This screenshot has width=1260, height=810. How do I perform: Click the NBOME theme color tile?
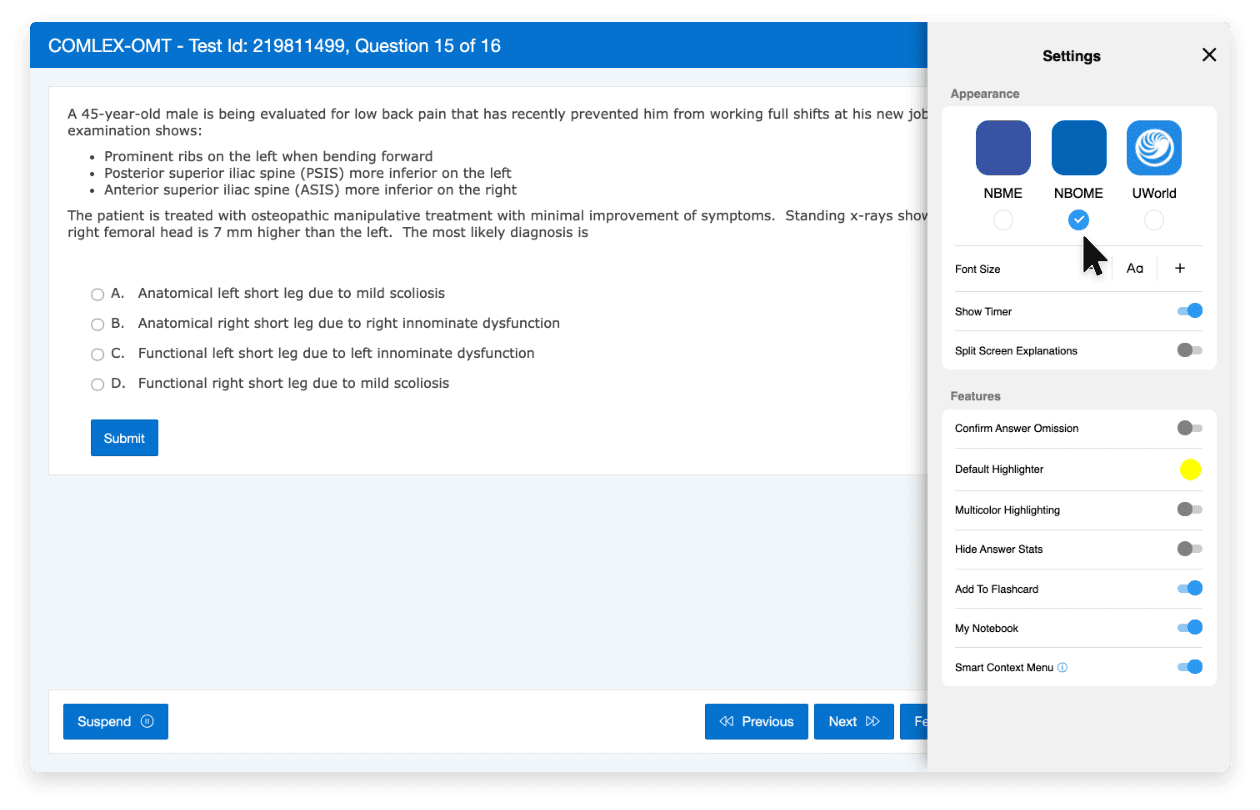(1079, 148)
